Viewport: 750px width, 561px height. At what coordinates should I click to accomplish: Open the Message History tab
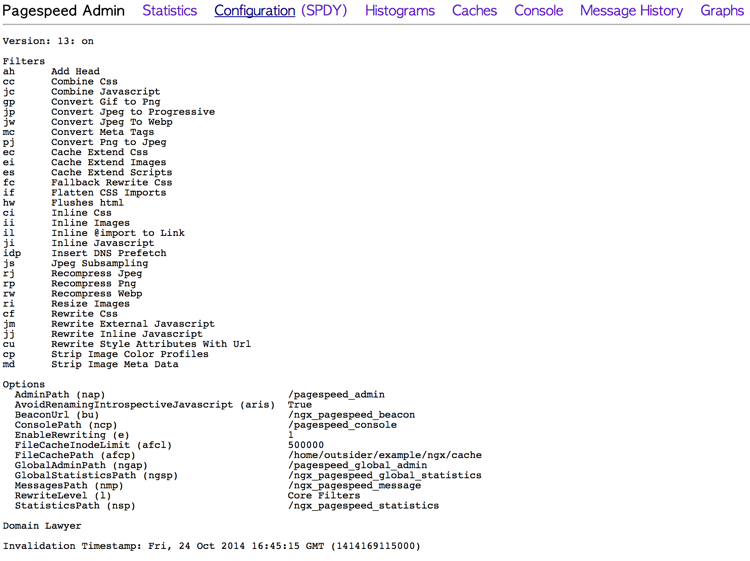point(631,11)
